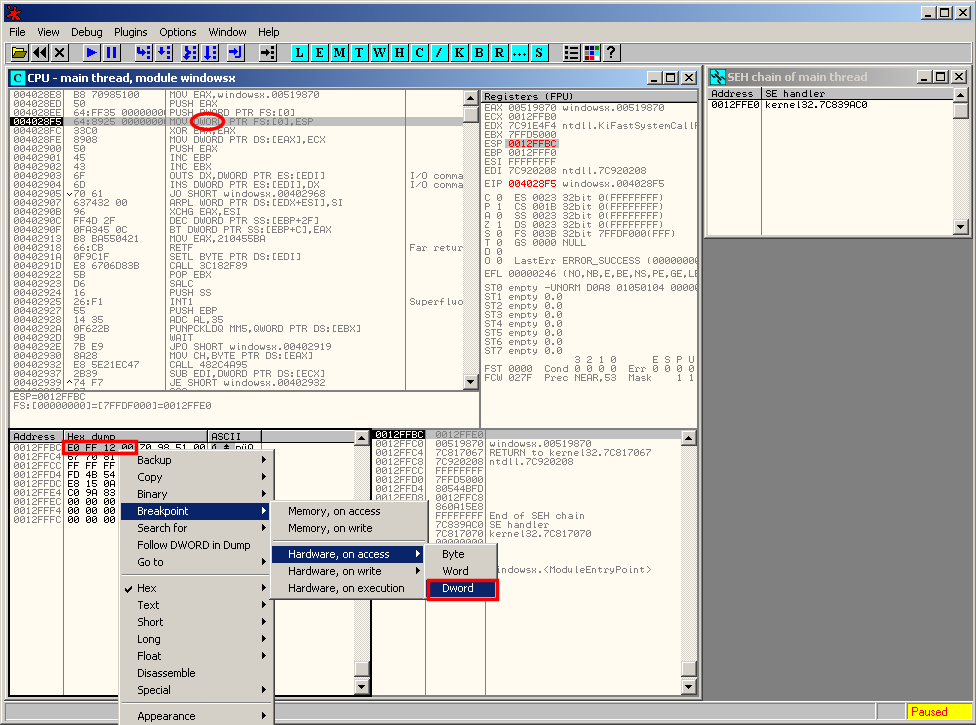Click Follow DWORD in Dump

(193, 545)
